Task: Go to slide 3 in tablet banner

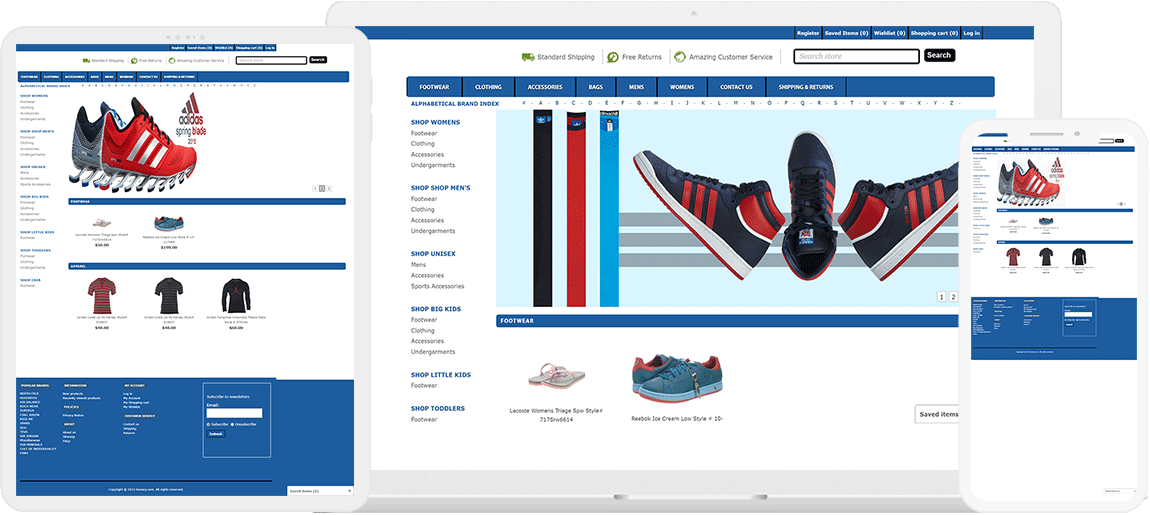Action: click(x=329, y=189)
